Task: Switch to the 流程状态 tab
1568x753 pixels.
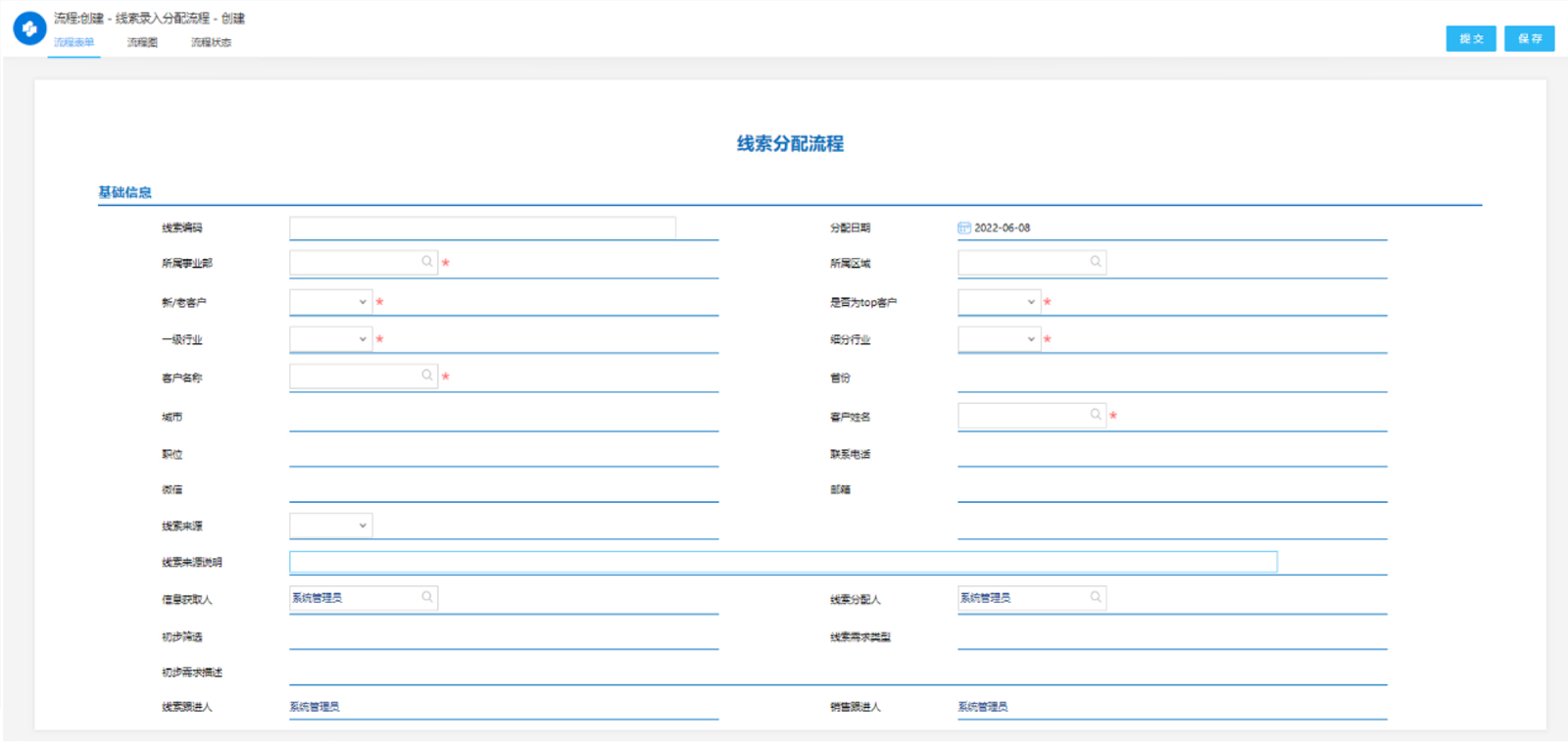Action: 211,42
